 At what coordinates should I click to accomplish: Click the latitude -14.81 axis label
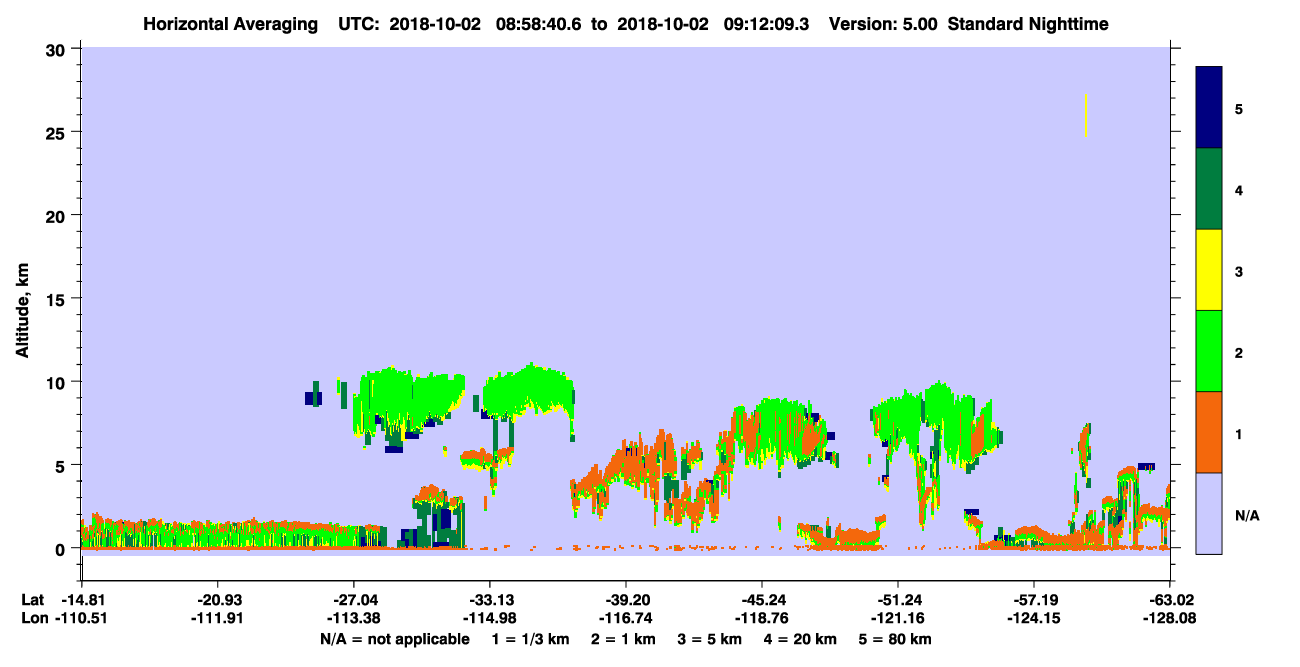[x=82, y=600]
